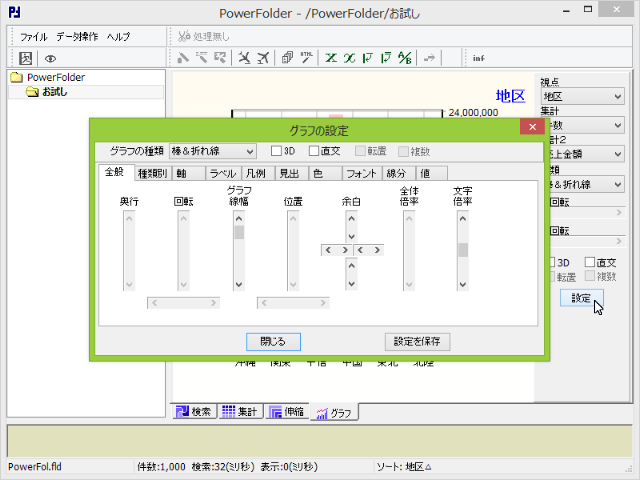
Task: Click the second airplane-shaped toolbar icon
Action: click(263, 58)
